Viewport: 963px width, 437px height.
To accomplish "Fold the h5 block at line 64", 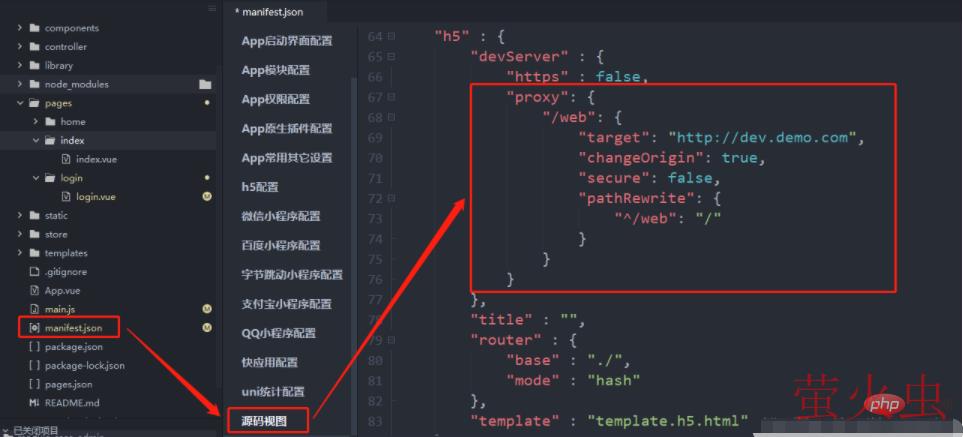I will (x=391, y=36).
